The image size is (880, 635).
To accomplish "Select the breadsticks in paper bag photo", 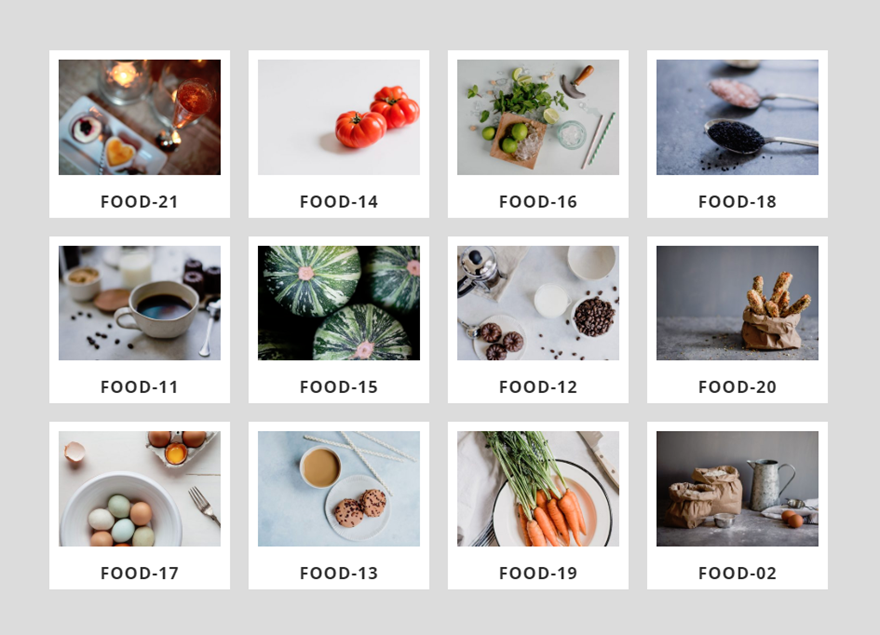I will [737, 303].
